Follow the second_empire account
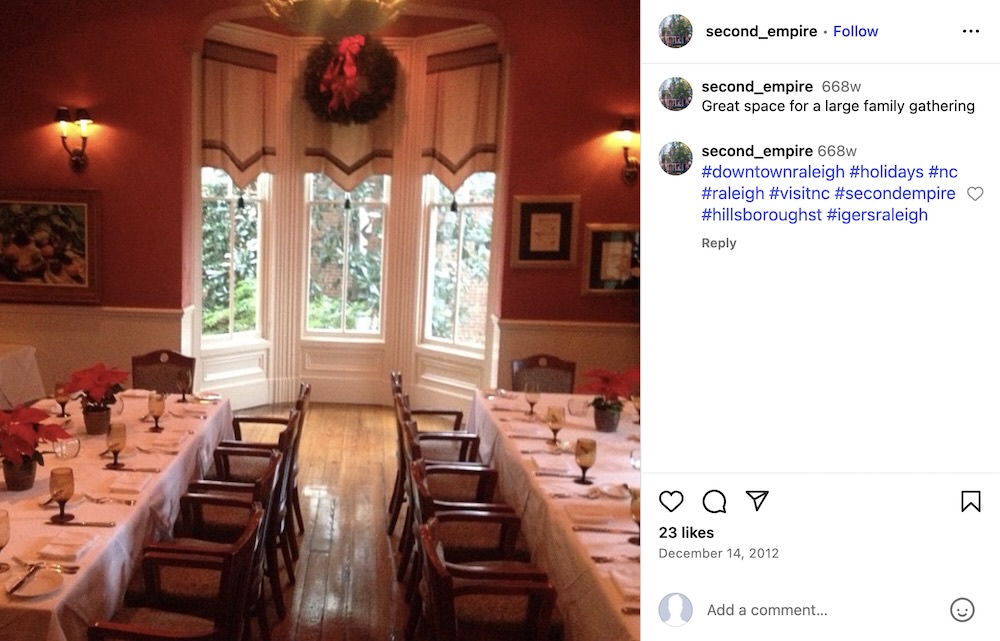Screen dimensions: 1000x641 point(855,31)
